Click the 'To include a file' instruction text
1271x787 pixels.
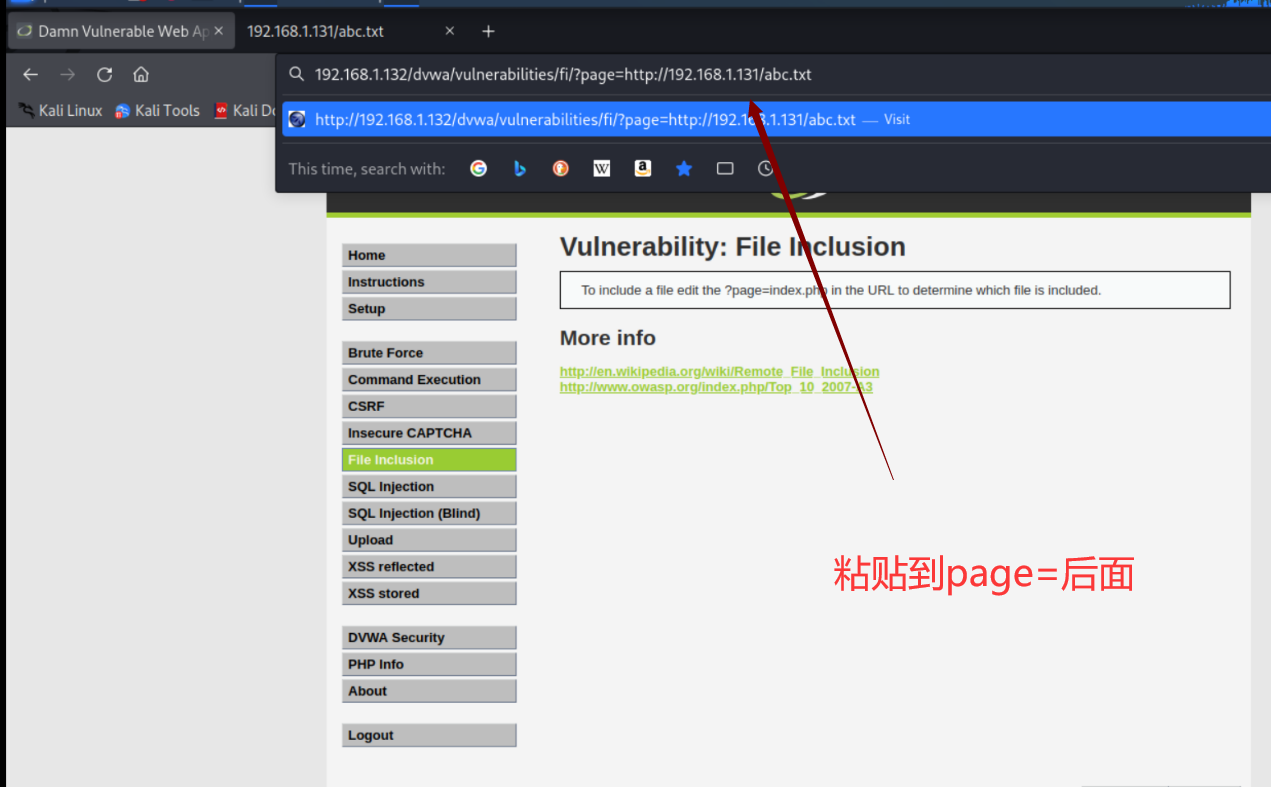pyautogui.click(x=841, y=290)
